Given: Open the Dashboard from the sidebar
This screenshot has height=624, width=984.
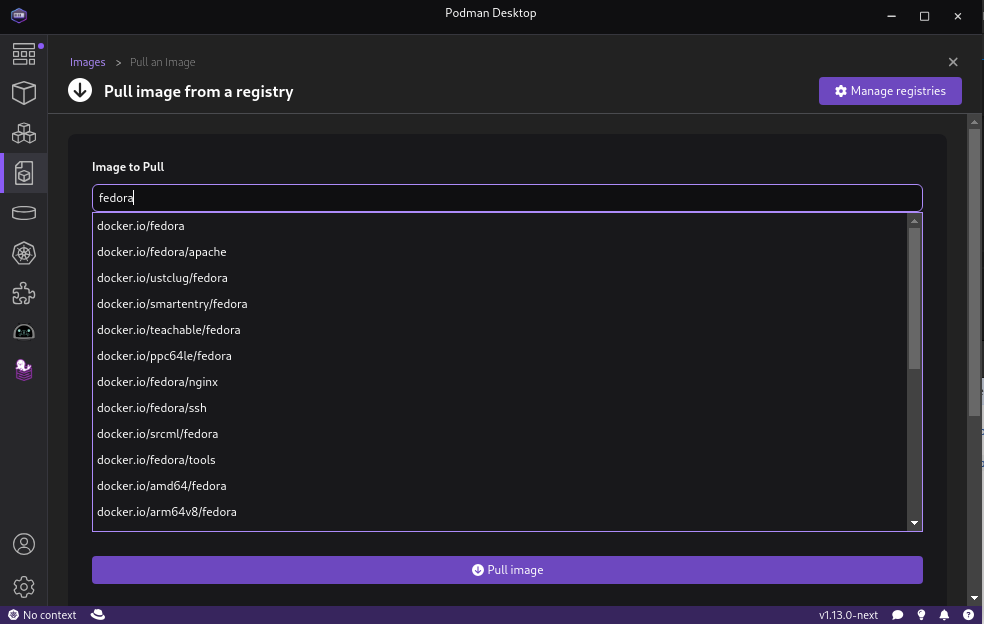Looking at the screenshot, I should [24, 54].
